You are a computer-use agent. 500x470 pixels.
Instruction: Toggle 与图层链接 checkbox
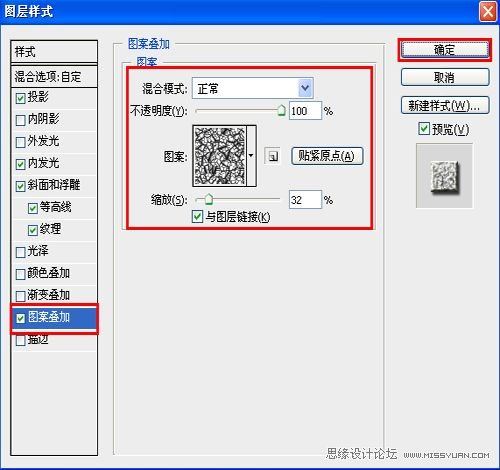pyautogui.click(x=197, y=216)
